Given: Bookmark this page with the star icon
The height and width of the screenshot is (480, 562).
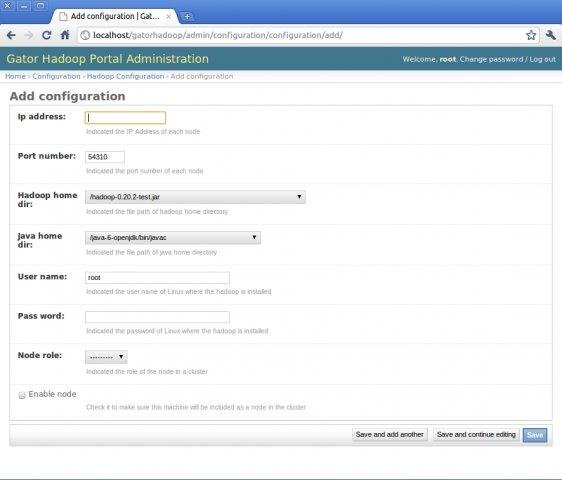Looking at the screenshot, I should pyautogui.click(x=531, y=35).
